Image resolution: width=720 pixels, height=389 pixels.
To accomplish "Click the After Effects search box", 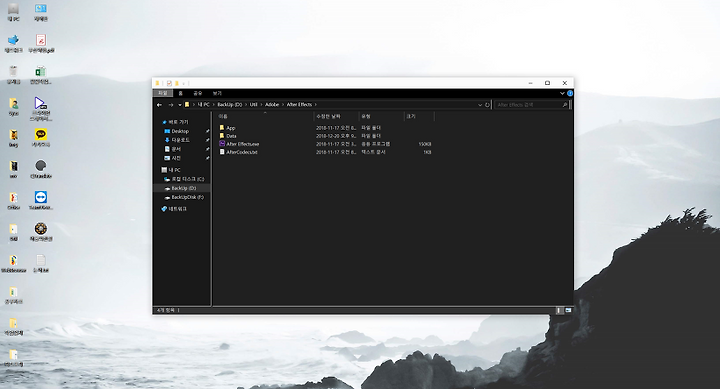I will [532, 105].
